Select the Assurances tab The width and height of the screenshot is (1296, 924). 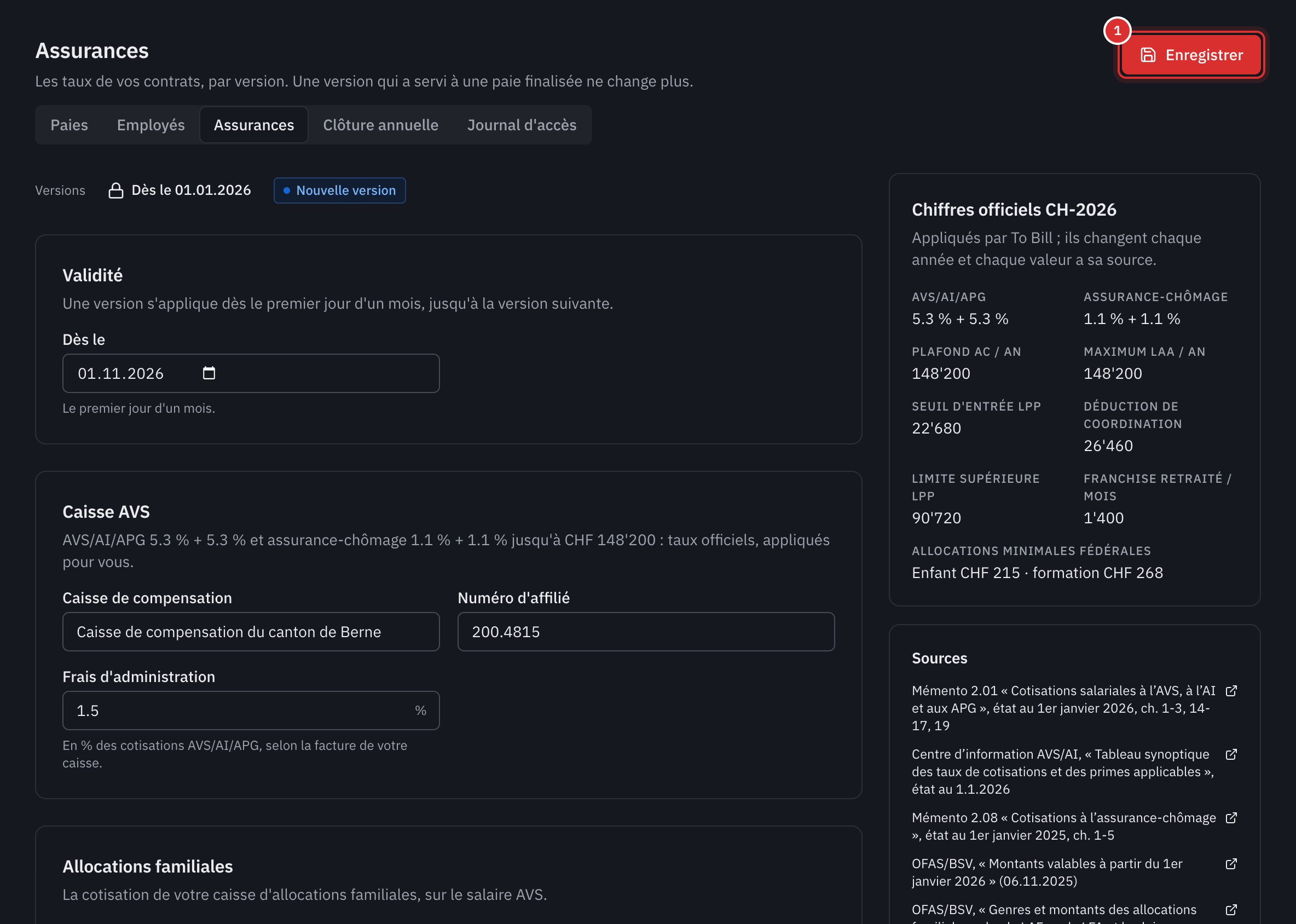[254, 125]
